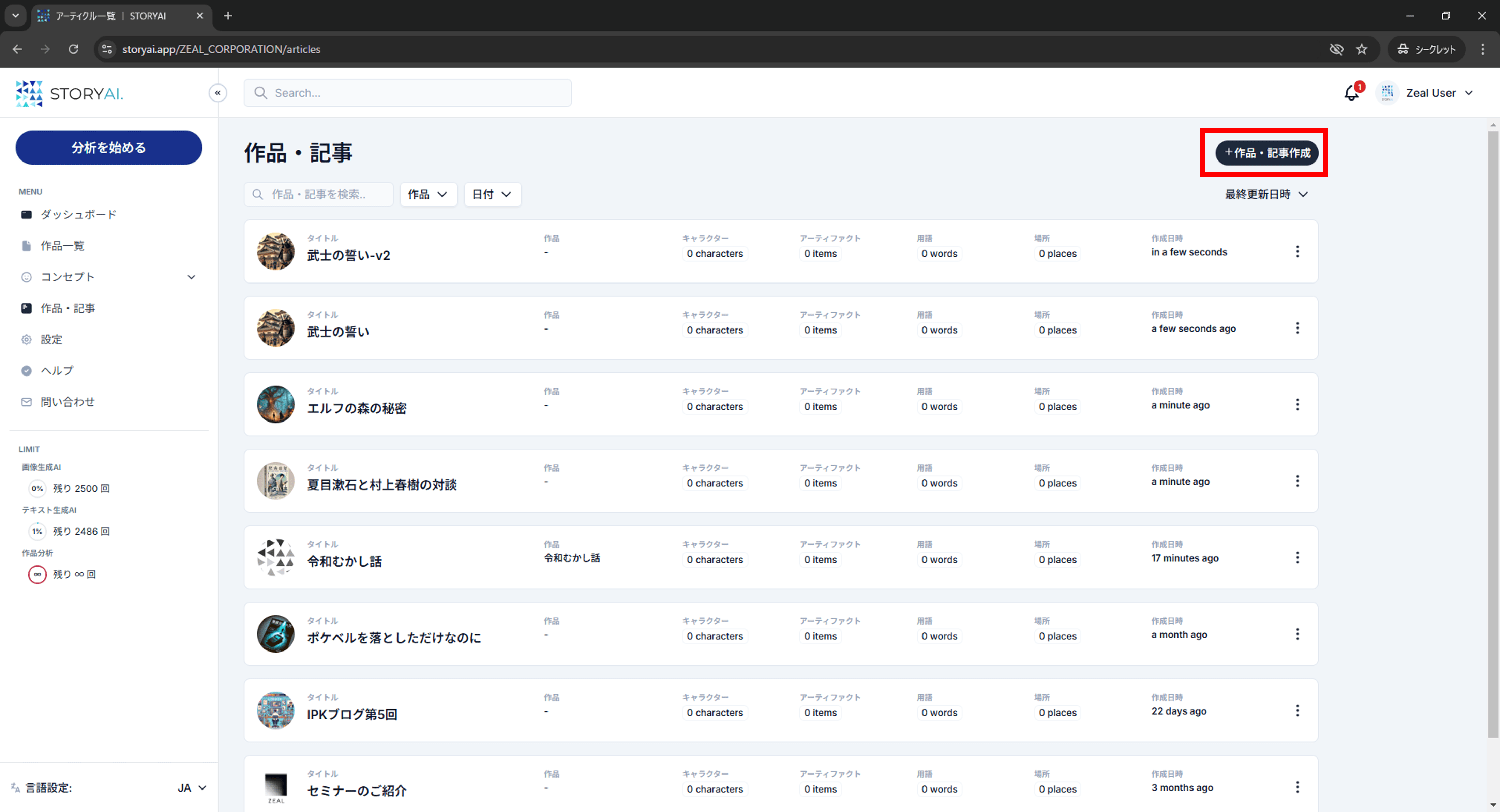This screenshot has width=1500, height=812.
Task: Open the three-dot menu for IPKブログ第5回
Action: (1297, 711)
